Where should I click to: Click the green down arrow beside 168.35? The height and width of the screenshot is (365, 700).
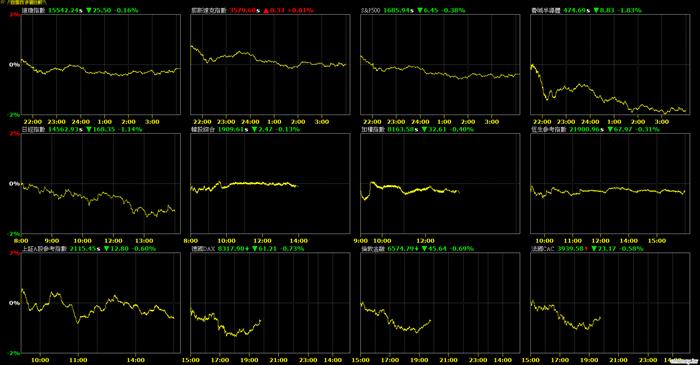tap(89, 129)
